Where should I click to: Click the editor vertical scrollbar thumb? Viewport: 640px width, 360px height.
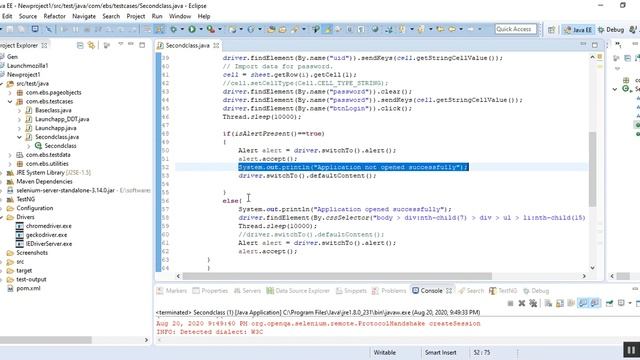pyautogui.click(x=592, y=169)
